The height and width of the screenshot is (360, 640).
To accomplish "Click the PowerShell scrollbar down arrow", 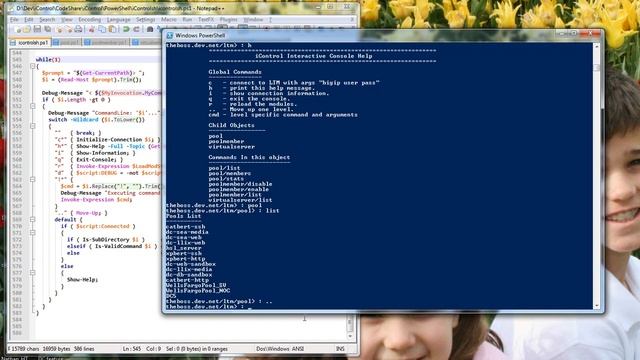I will click(596, 305).
